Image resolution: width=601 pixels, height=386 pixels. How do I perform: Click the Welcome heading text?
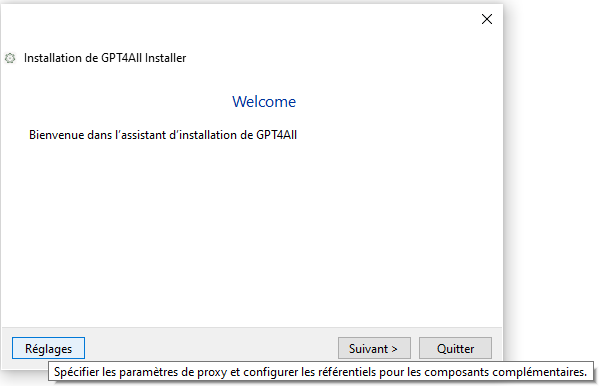(x=264, y=102)
